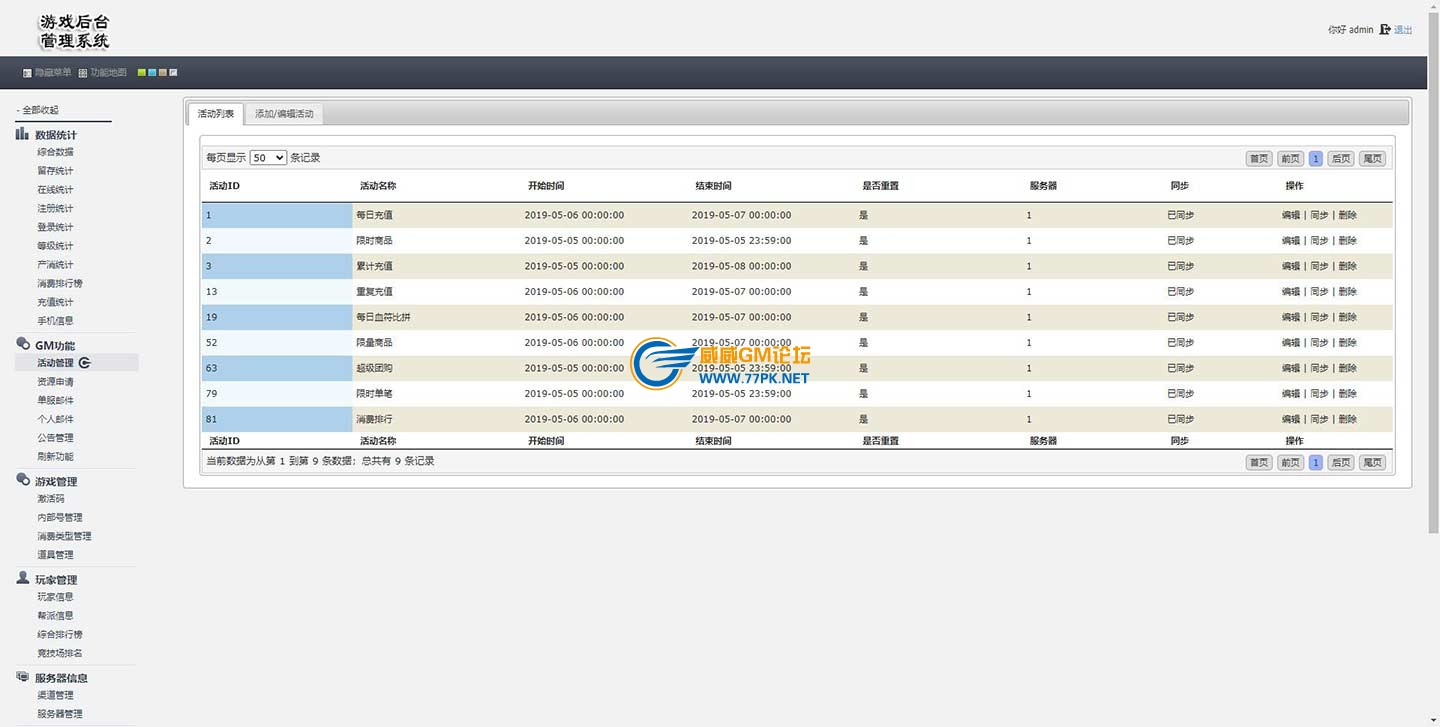Click the GM功能 section icon
Image resolution: width=1440 pixels, height=727 pixels.
[22, 344]
